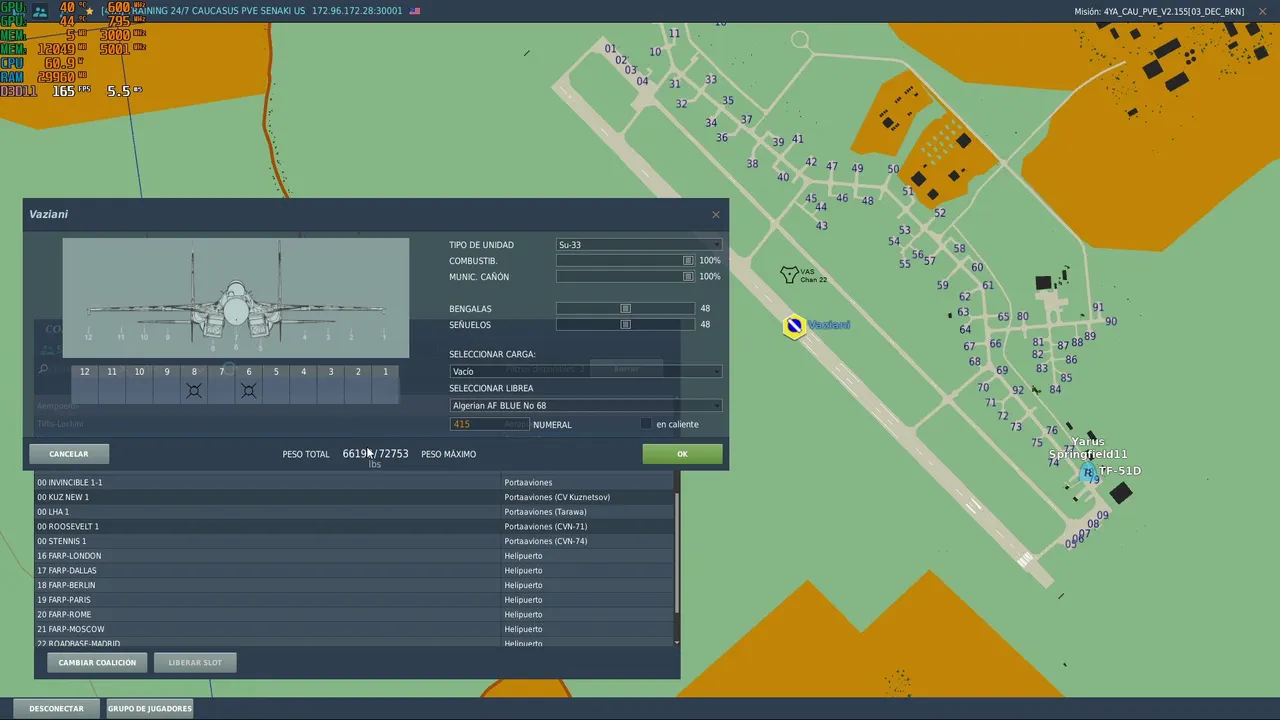
Task: Click the slot list vertical scrollbar
Action: pyautogui.click(x=677, y=555)
